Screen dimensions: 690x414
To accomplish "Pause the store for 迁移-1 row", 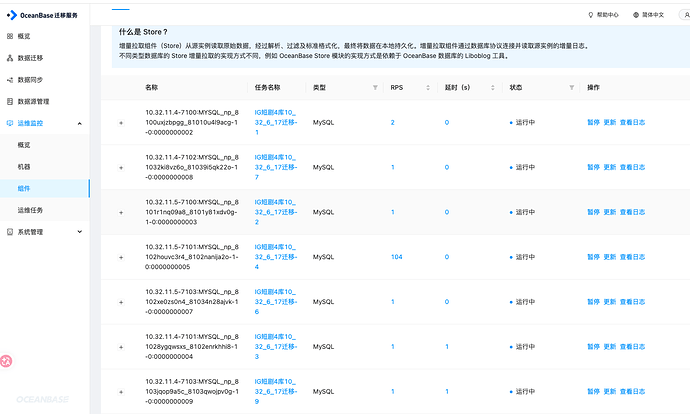I will click(593, 122).
